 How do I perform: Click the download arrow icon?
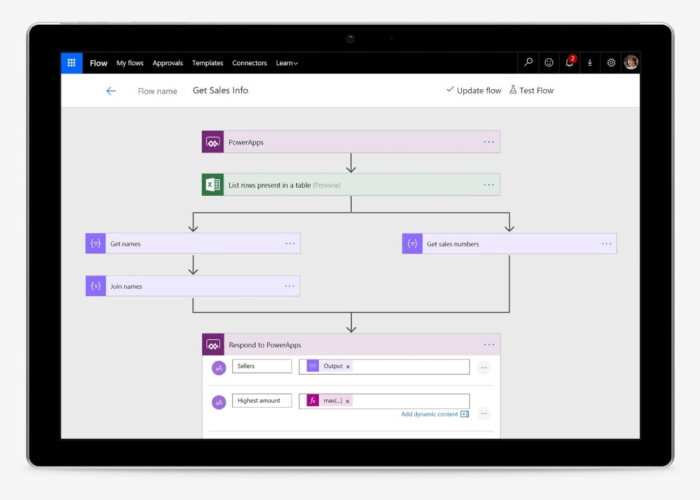pos(590,63)
